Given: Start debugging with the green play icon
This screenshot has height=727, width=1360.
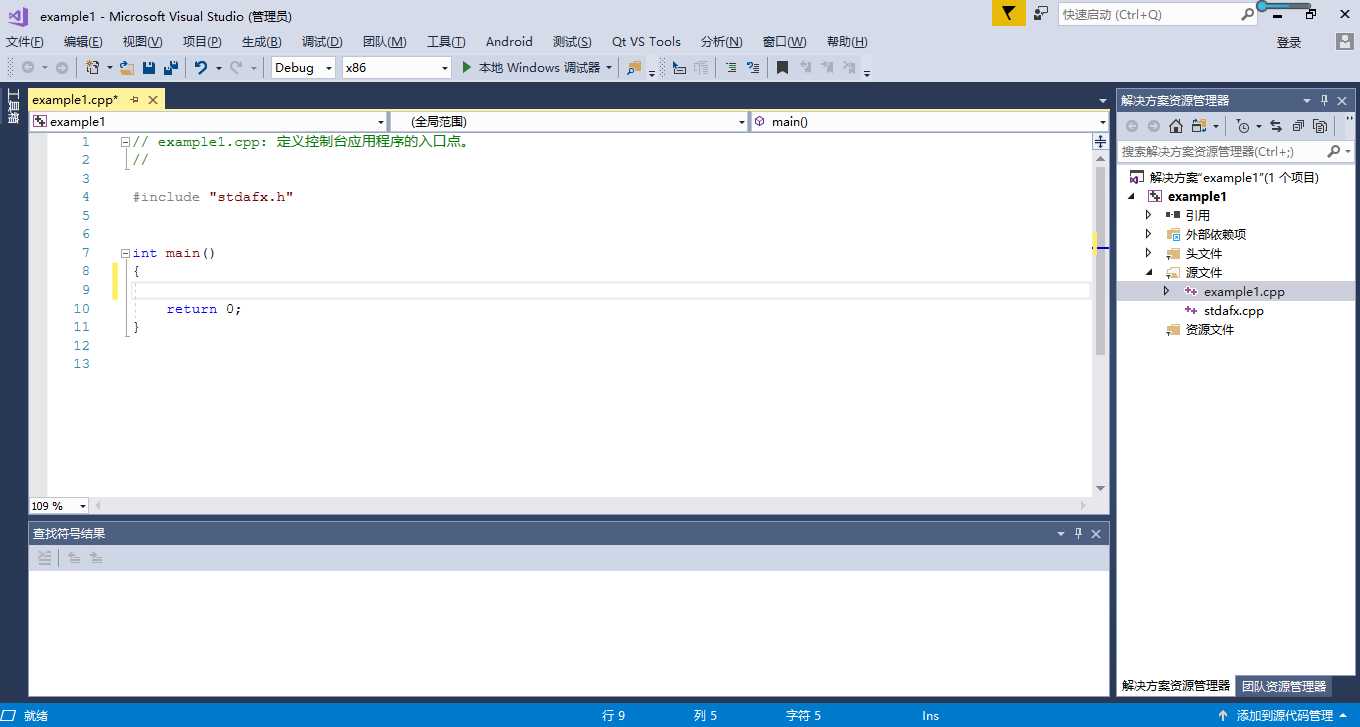Looking at the screenshot, I should click(x=466, y=68).
